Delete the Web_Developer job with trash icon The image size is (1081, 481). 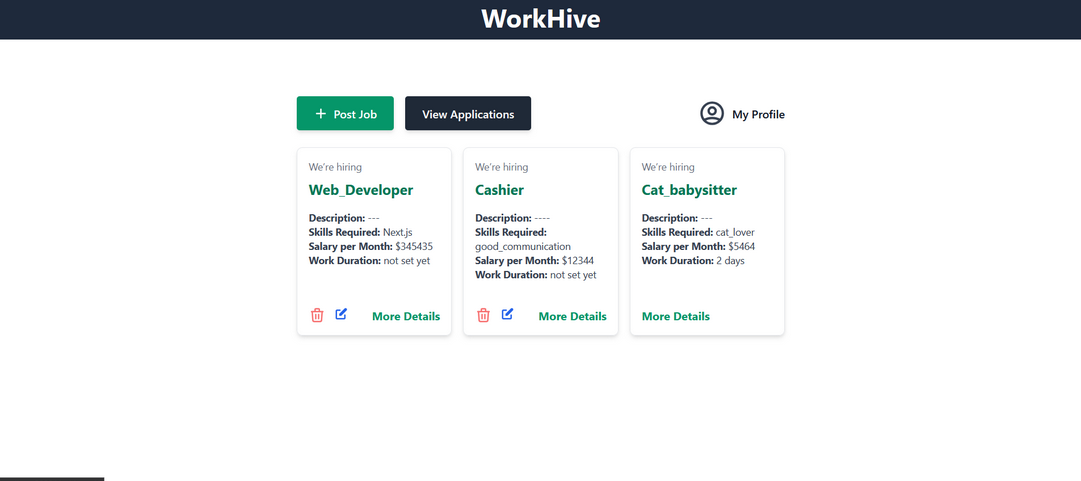(317, 316)
